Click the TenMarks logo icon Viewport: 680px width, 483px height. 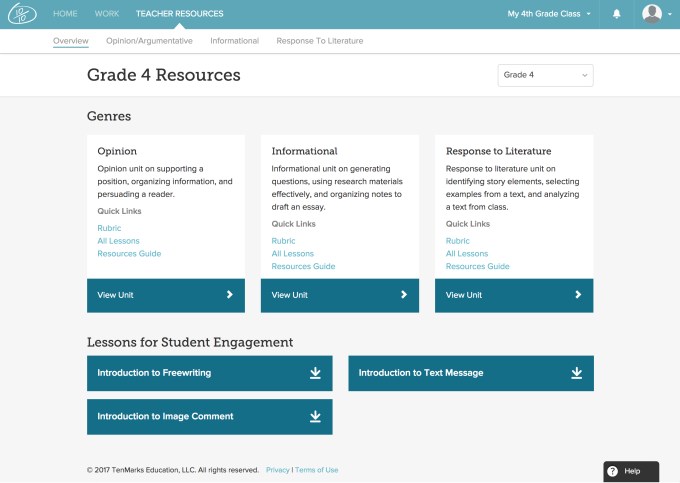pyautogui.click(x=22, y=14)
